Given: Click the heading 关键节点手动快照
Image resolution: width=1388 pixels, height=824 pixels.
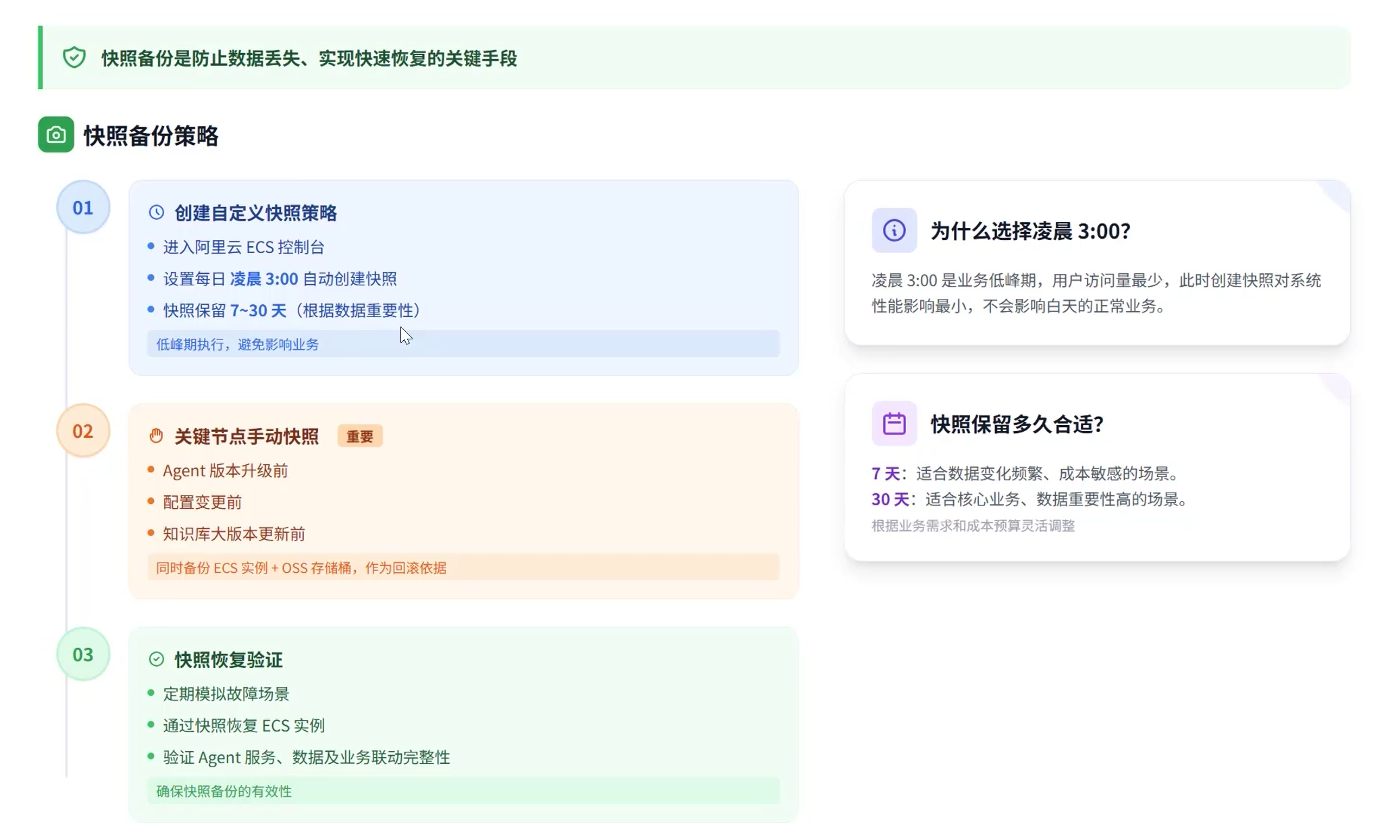Looking at the screenshot, I should coord(247,436).
